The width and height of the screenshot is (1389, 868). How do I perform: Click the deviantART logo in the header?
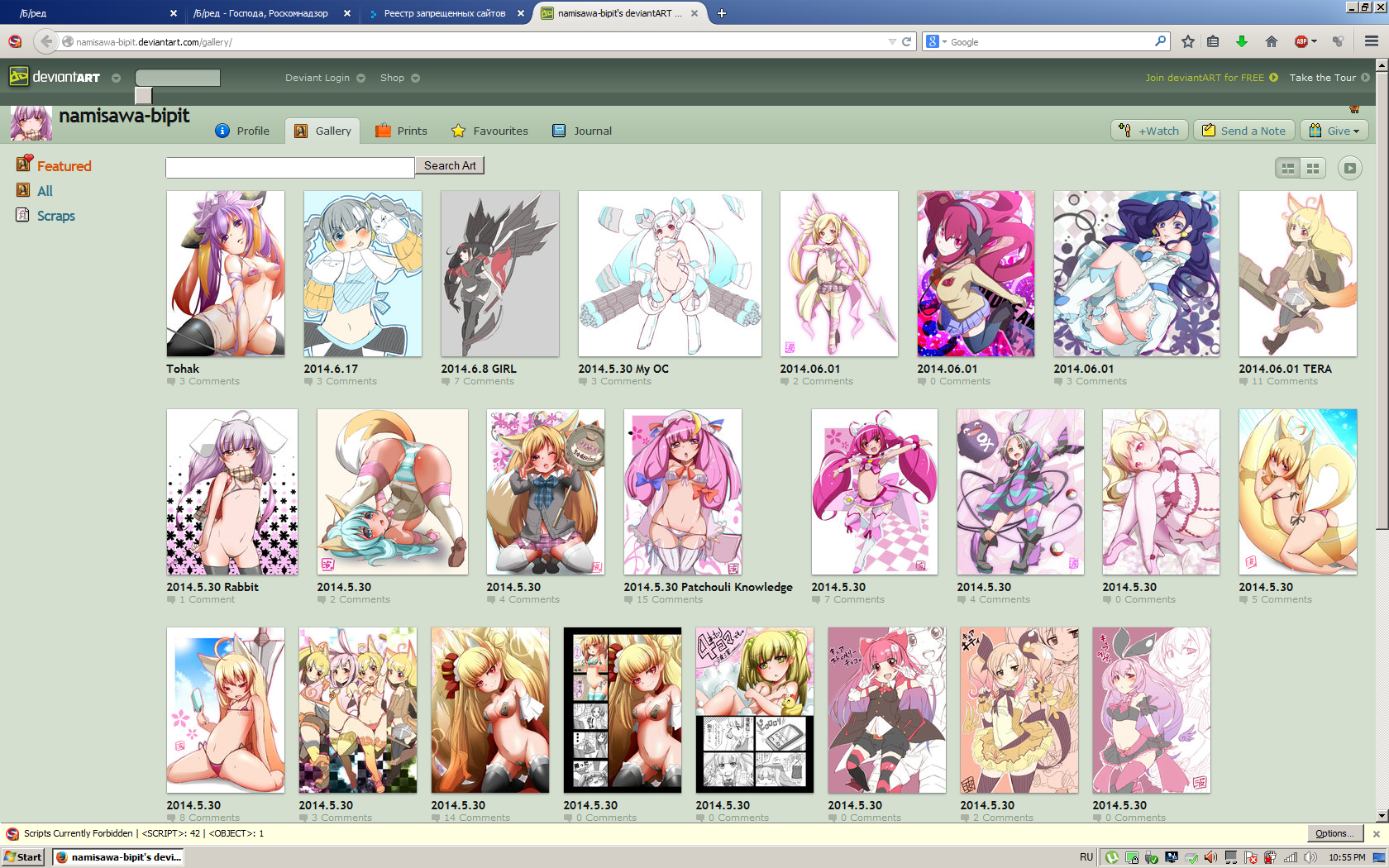(x=55, y=77)
